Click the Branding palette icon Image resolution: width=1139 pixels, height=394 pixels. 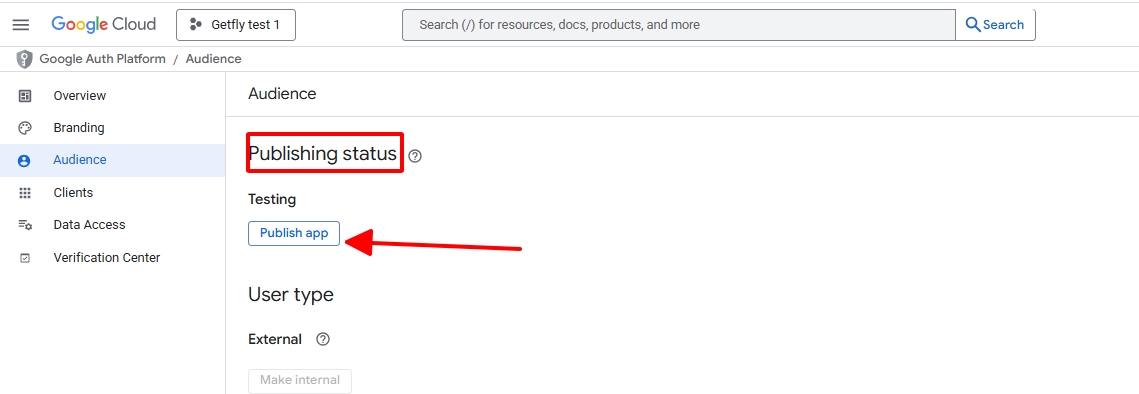(25, 128)
